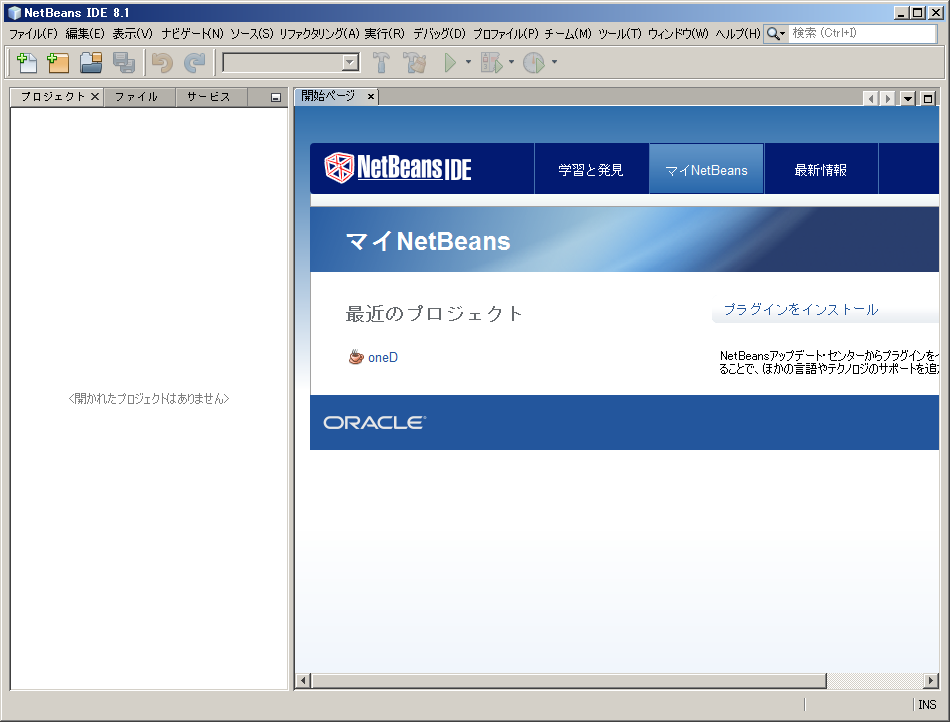
Task: Click the Debug Project icon
Action: click(x=491, y=62)
